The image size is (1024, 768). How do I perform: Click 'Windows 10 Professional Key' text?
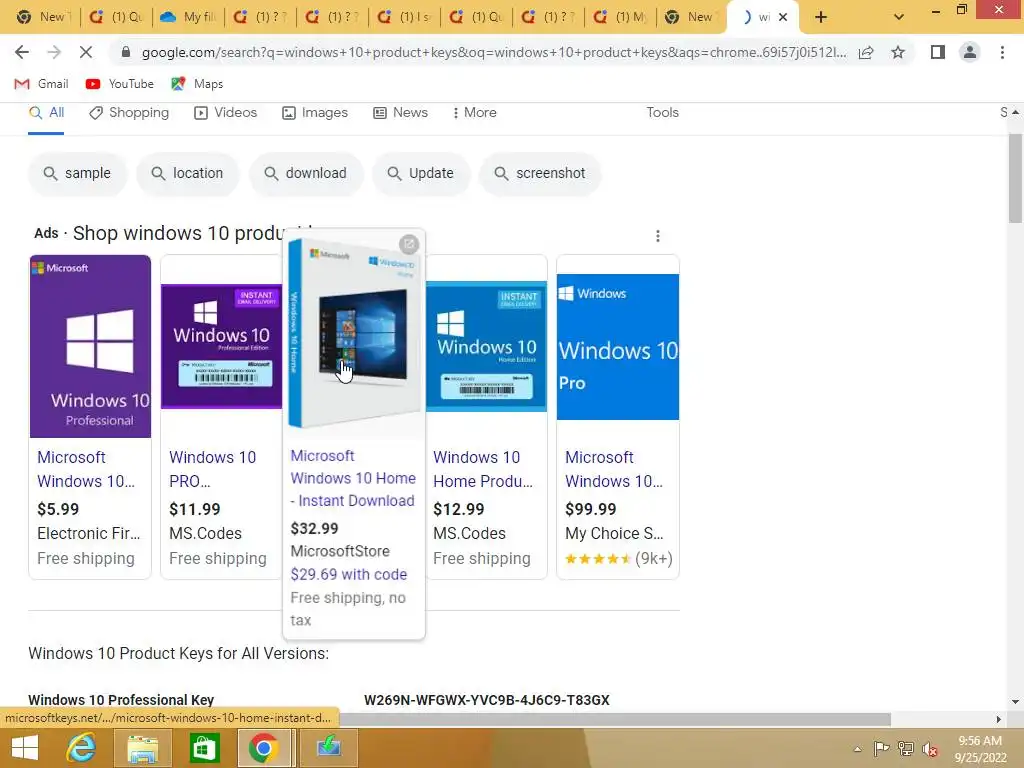click(x=121, y=700)
